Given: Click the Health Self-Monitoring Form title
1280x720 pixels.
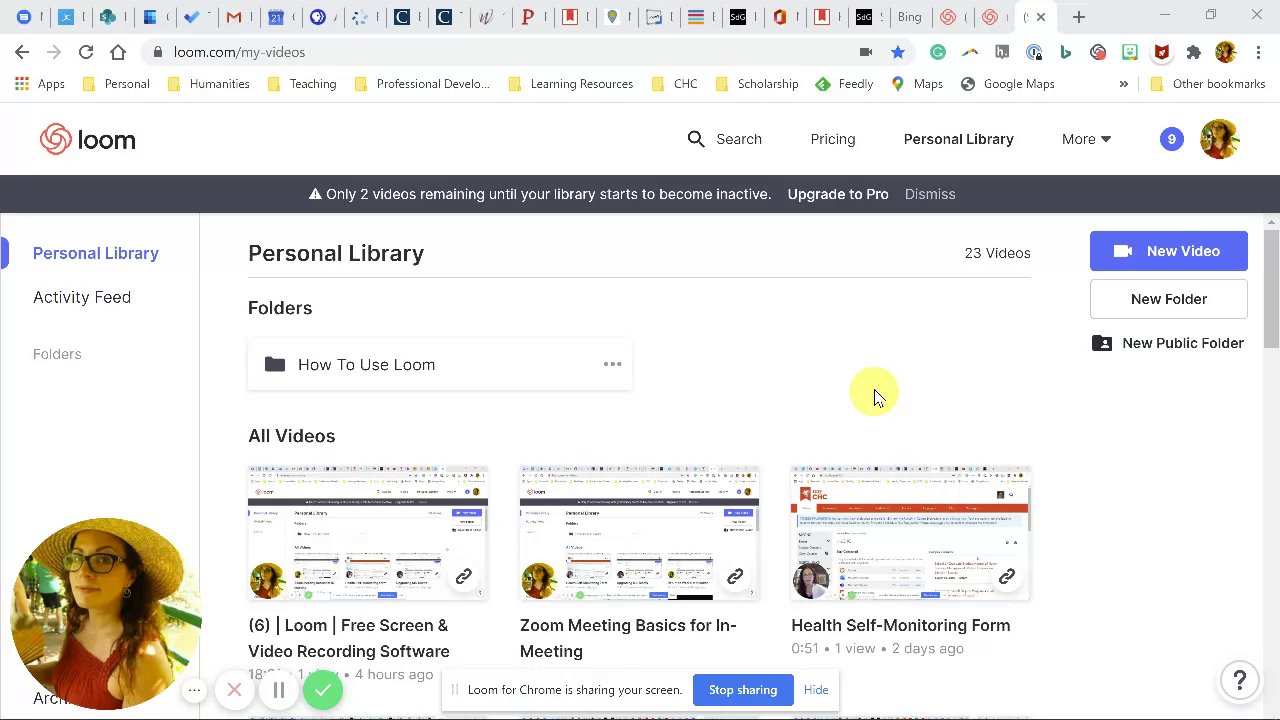Looking at the screenshot, I should pyautogui.click(x=900, y=625).
